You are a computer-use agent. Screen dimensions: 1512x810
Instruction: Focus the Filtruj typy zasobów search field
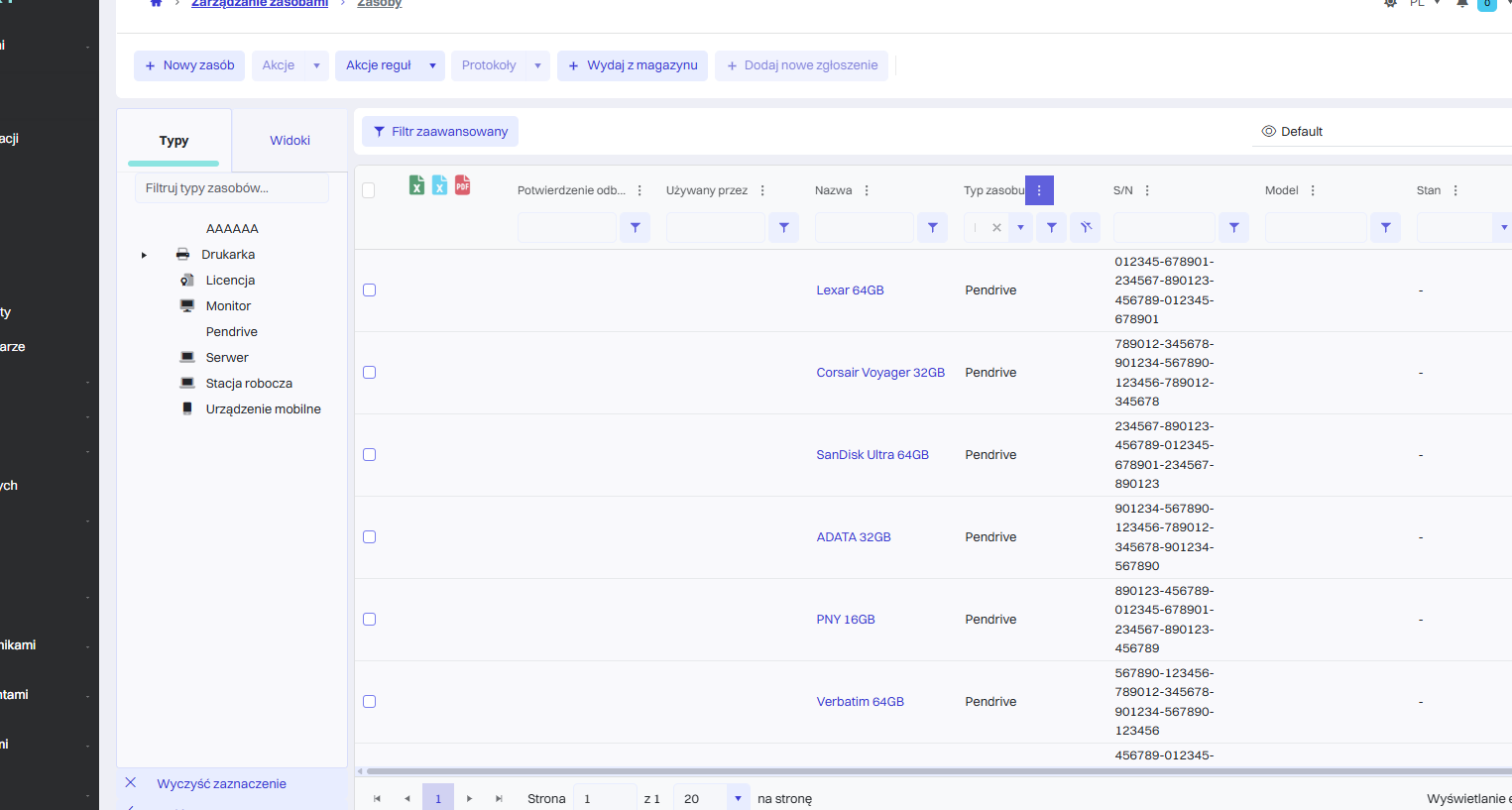[x=231, y=188]
